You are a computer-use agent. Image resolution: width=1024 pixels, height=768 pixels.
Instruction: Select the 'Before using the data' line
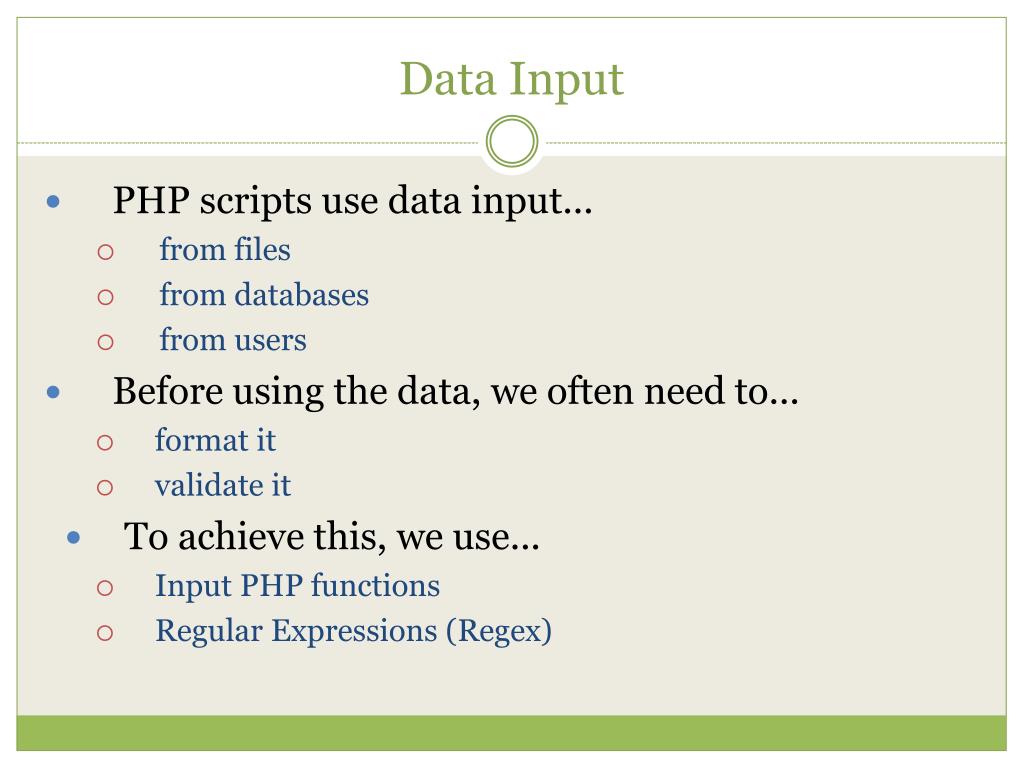(456, 392)
